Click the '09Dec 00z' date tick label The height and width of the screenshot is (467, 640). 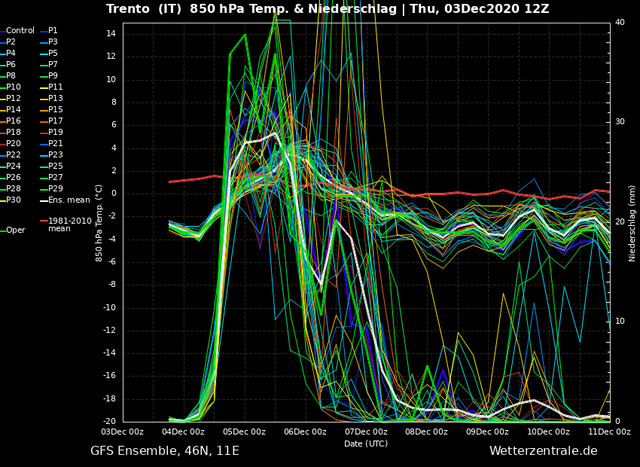(x=488, y=432)
